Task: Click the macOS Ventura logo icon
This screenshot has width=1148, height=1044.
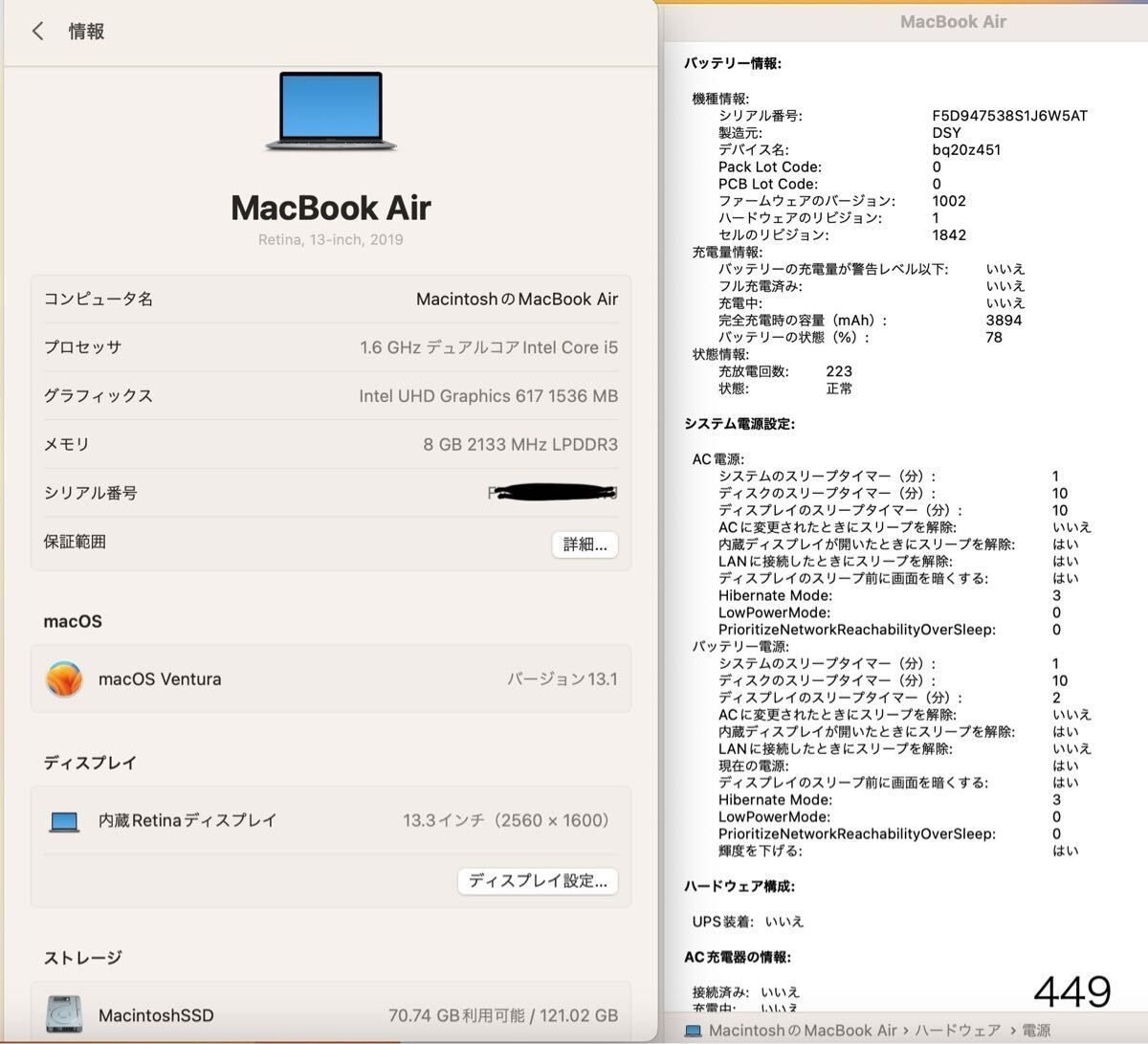Action: [64, 678]
